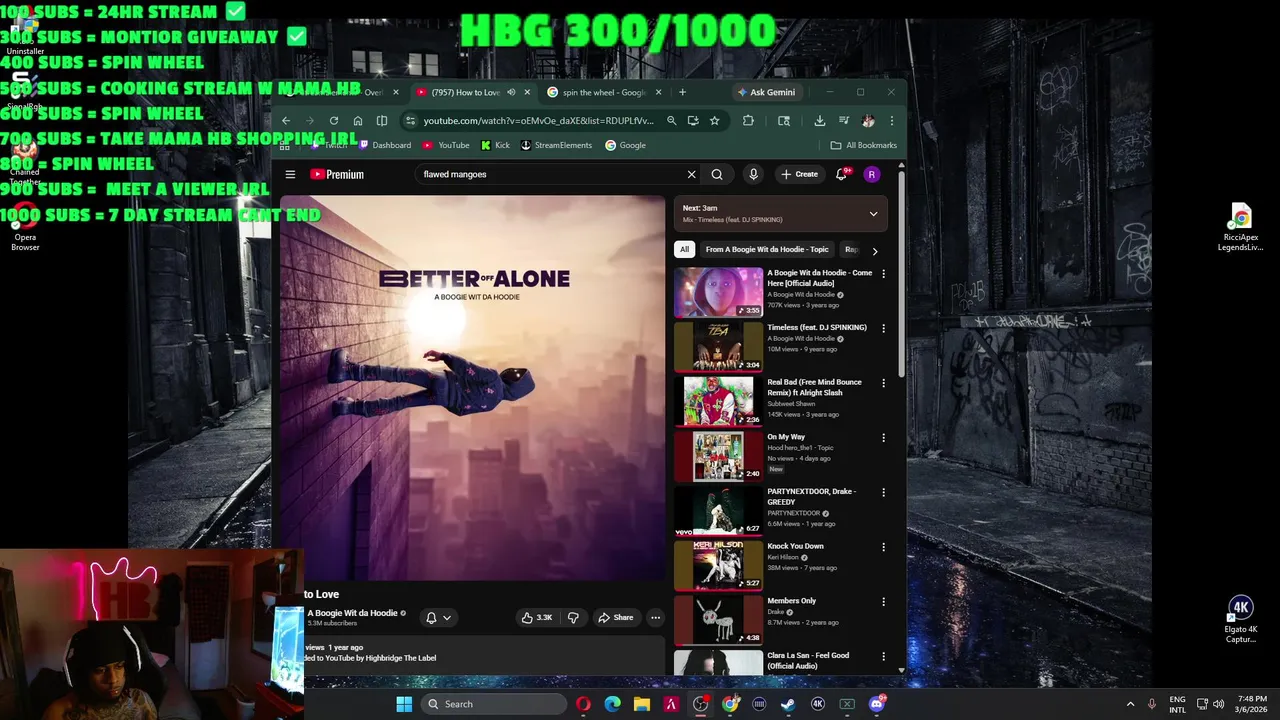Open Elgato 4K Capture desktop shortcut
The height and width of the screenshot is (720, 1280).
coord(1240,620)
